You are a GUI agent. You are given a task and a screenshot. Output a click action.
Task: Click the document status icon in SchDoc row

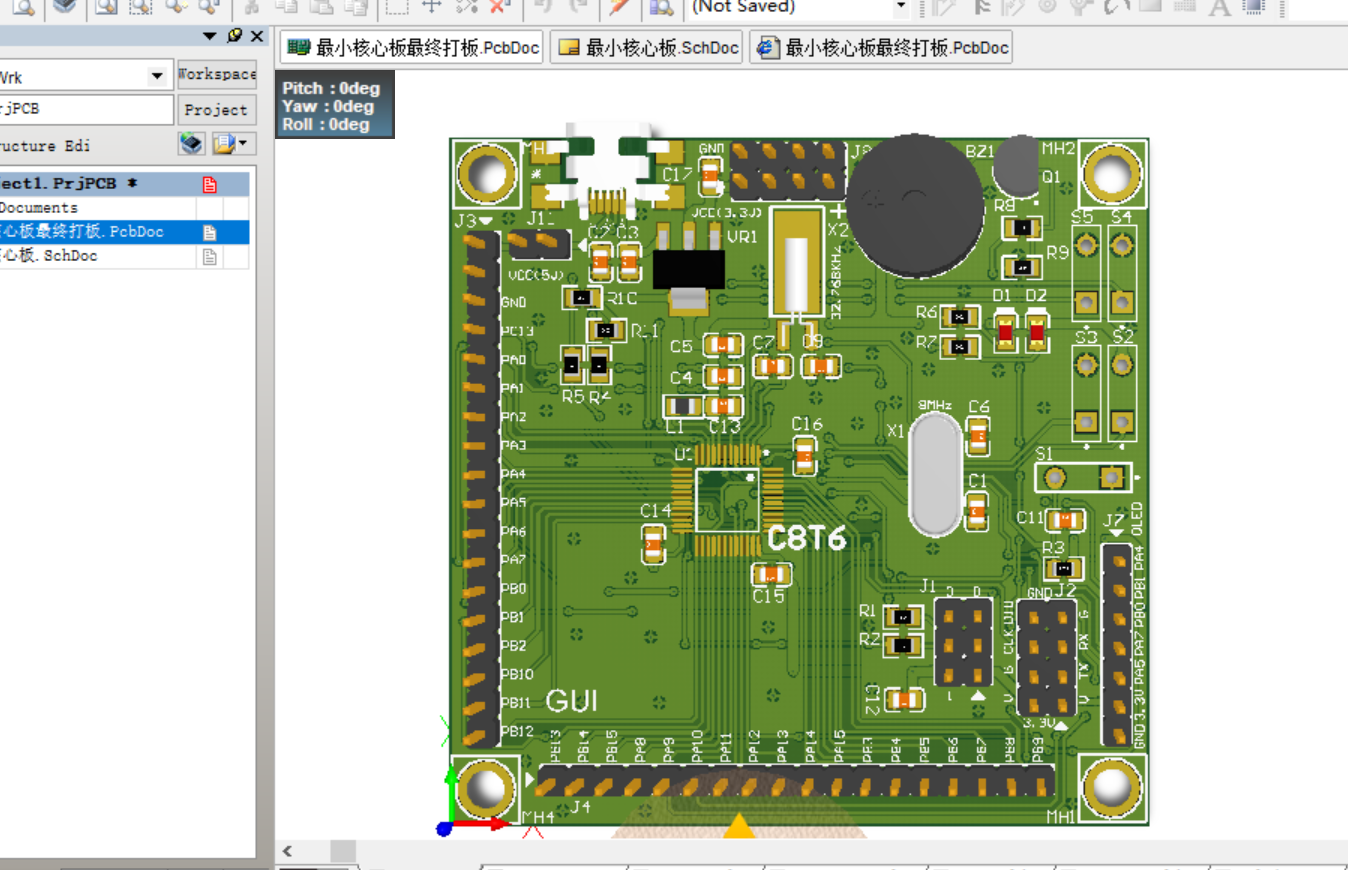209,256
